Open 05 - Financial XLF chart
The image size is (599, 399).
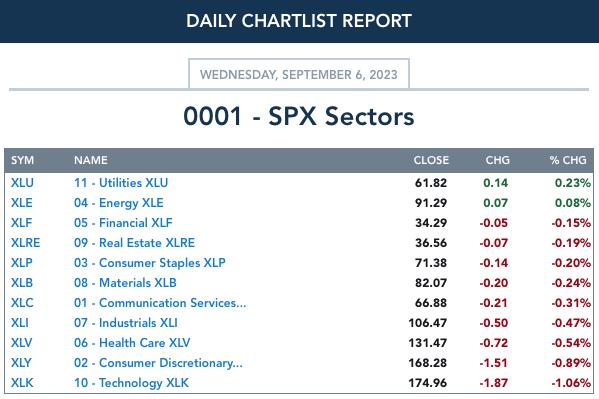(x=123, y=222)
